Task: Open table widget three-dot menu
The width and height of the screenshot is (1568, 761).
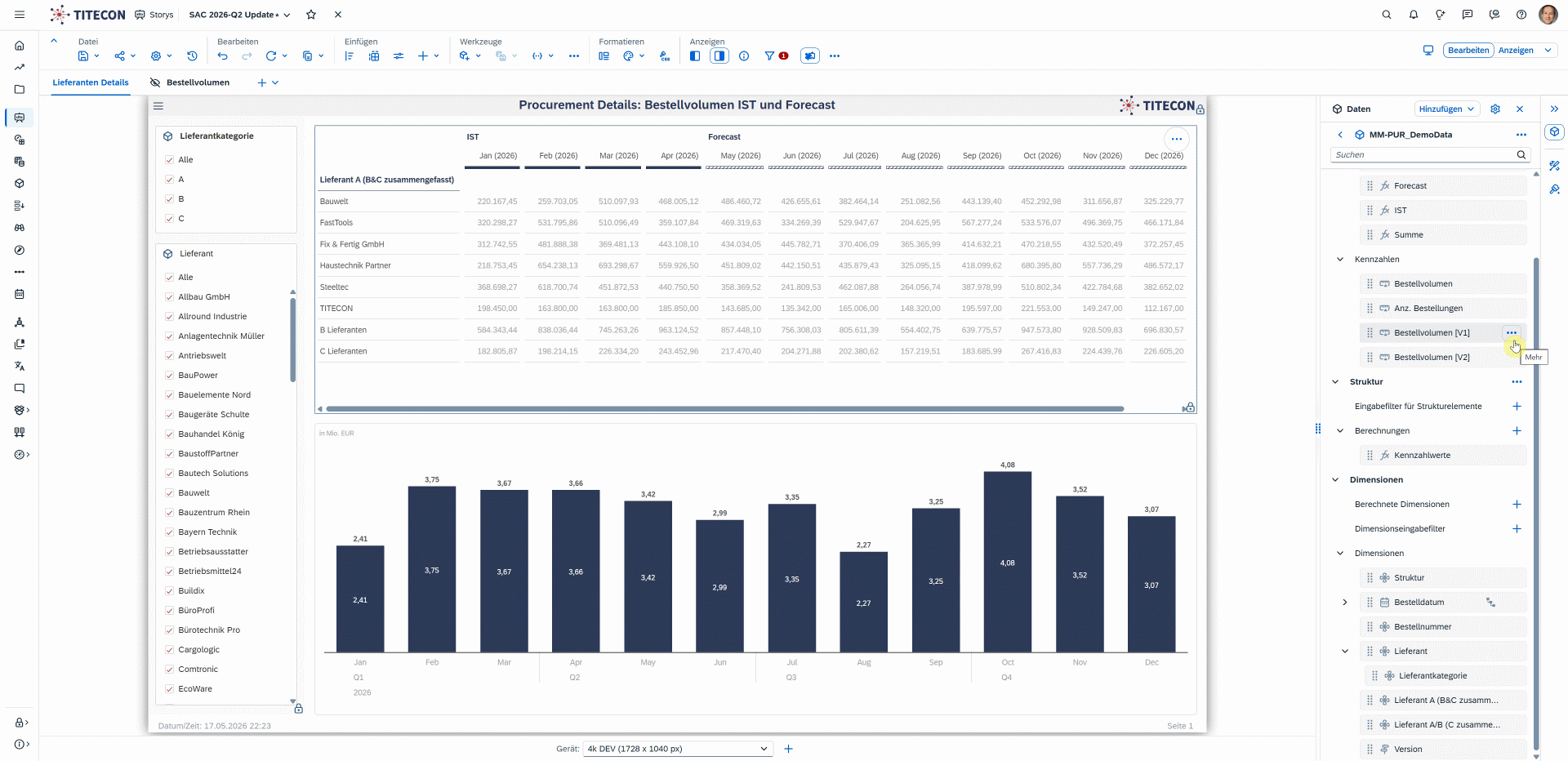Action: [1176, 139]
